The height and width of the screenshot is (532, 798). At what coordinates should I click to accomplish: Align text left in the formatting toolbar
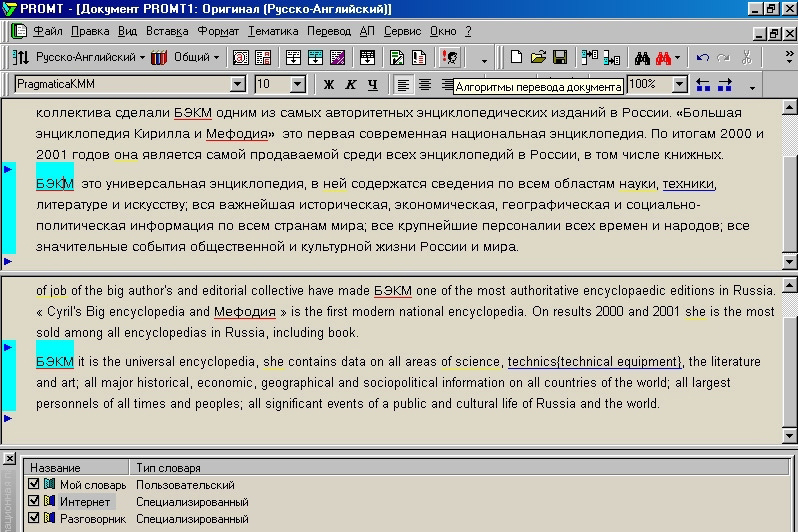tap(403, 85)
